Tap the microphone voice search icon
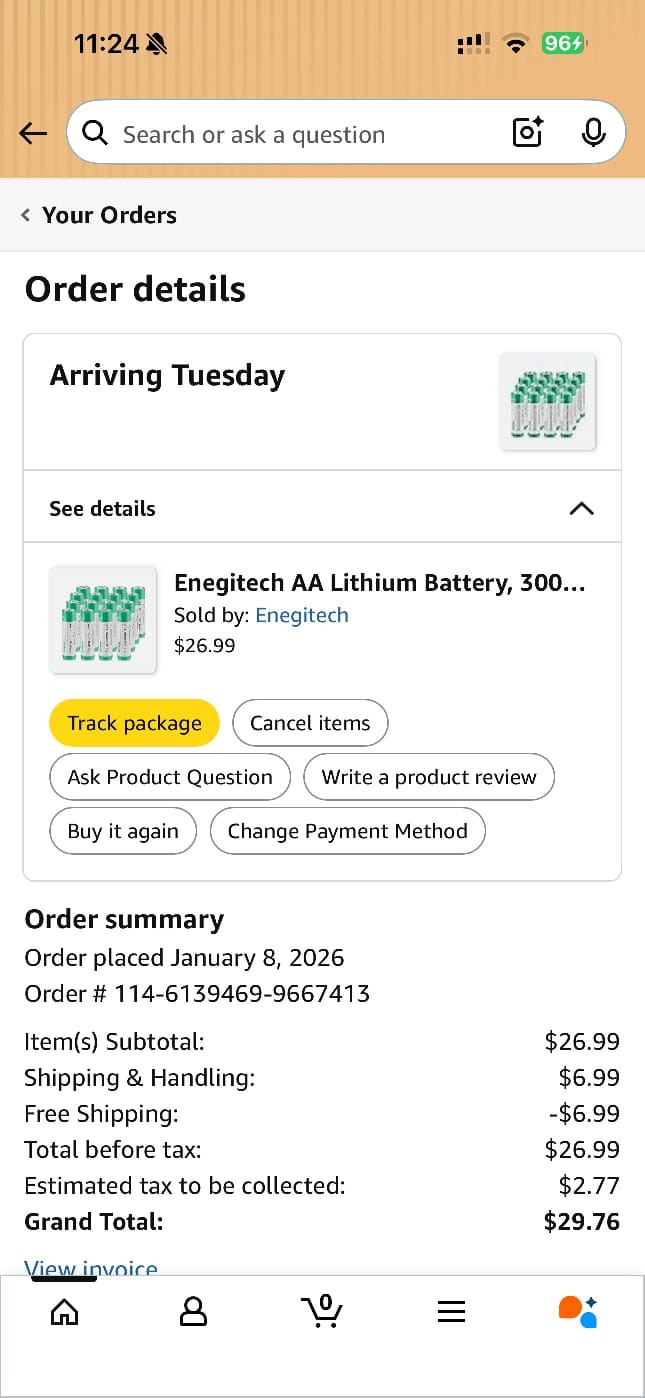The height and width of the screenshot is (1398, 645). click(593, 133)
